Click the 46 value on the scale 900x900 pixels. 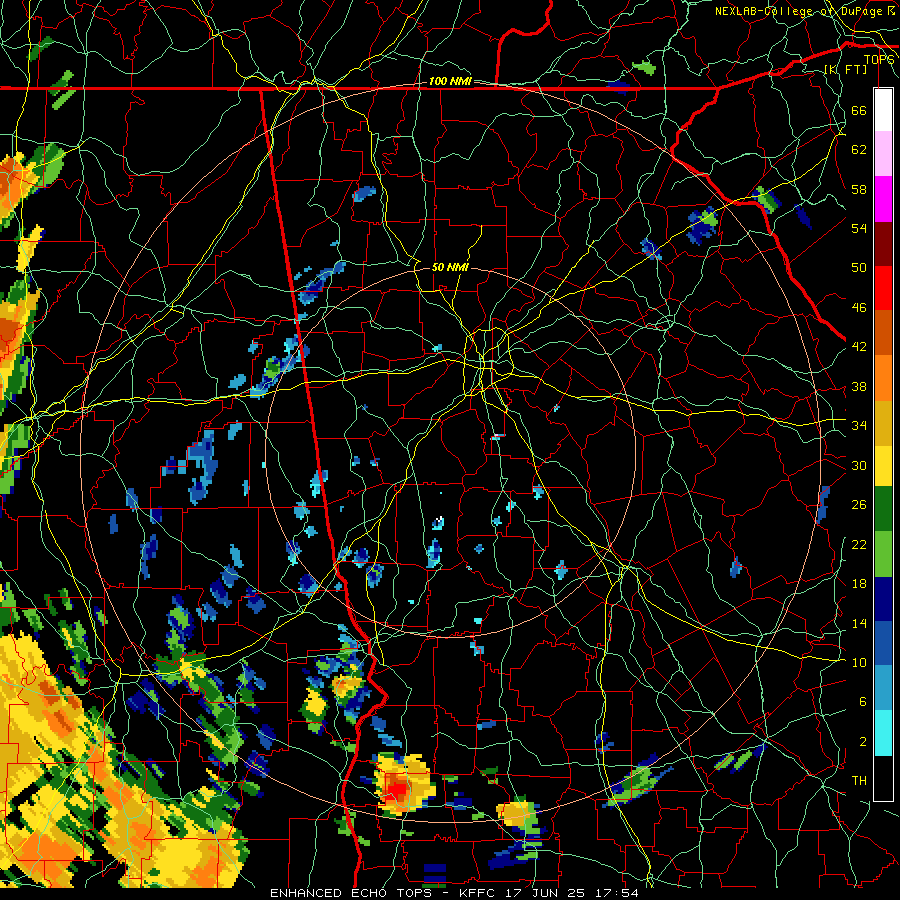click(x=859, y=307)
